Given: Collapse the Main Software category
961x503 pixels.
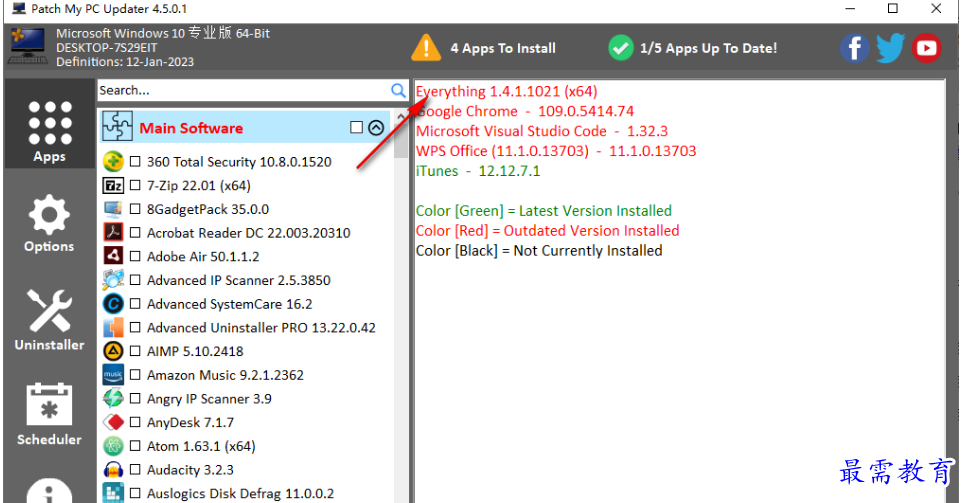Looking at the screenshot, I should (x=376, y=127).
